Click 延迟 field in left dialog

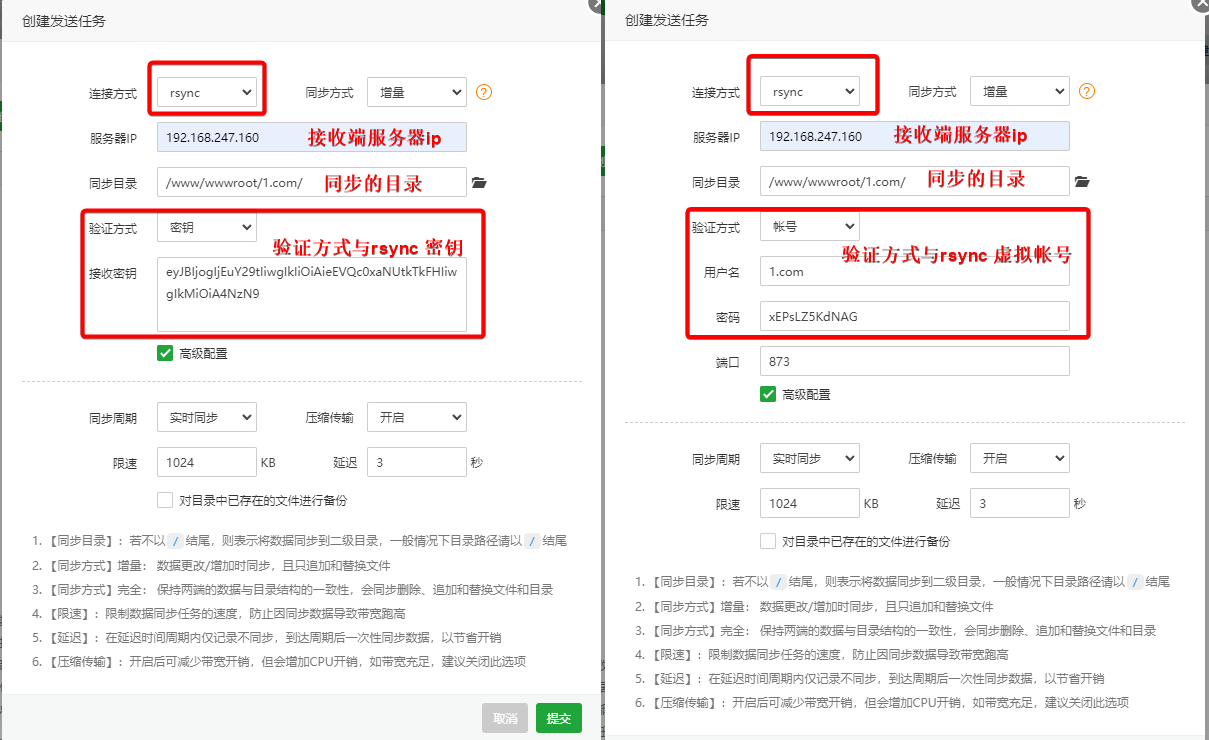417,462
